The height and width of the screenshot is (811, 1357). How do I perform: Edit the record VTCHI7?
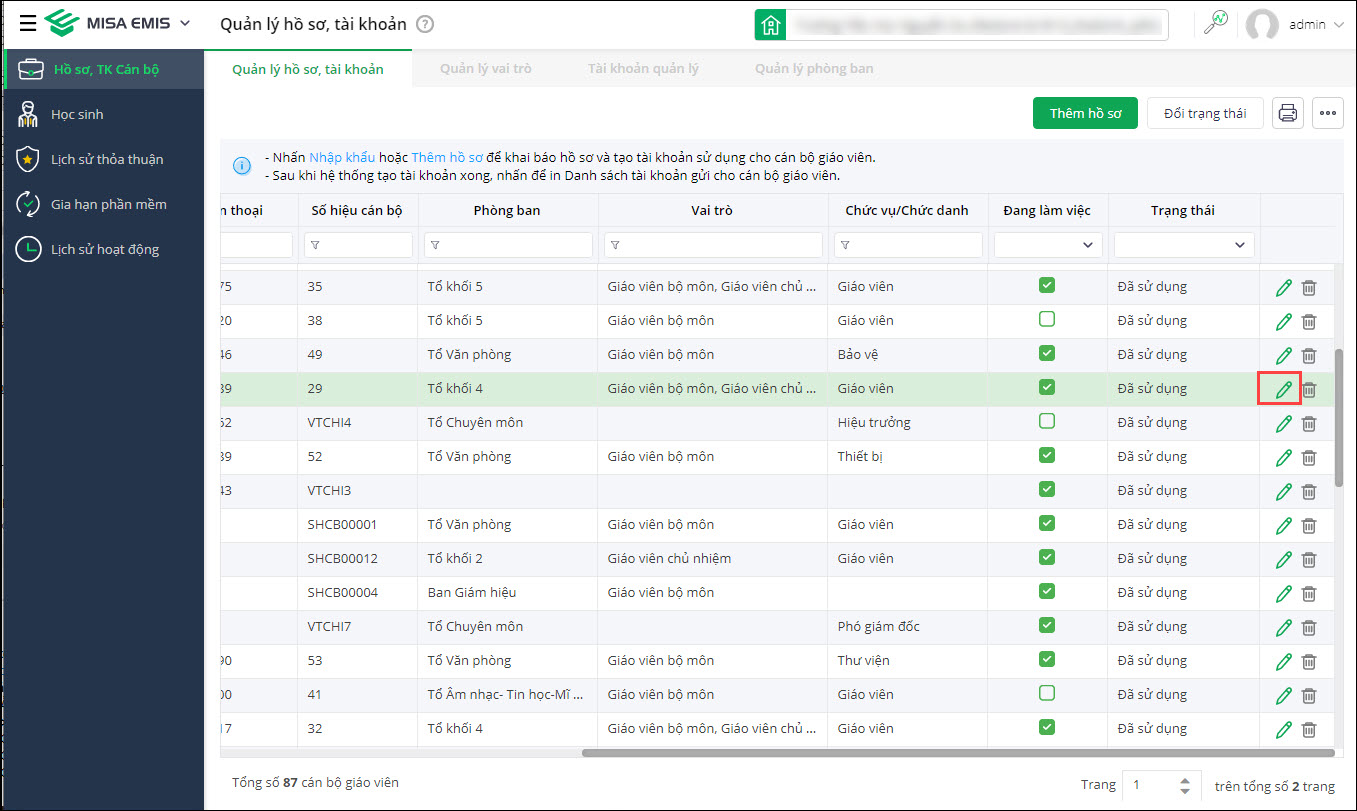tap(1284, 628)
